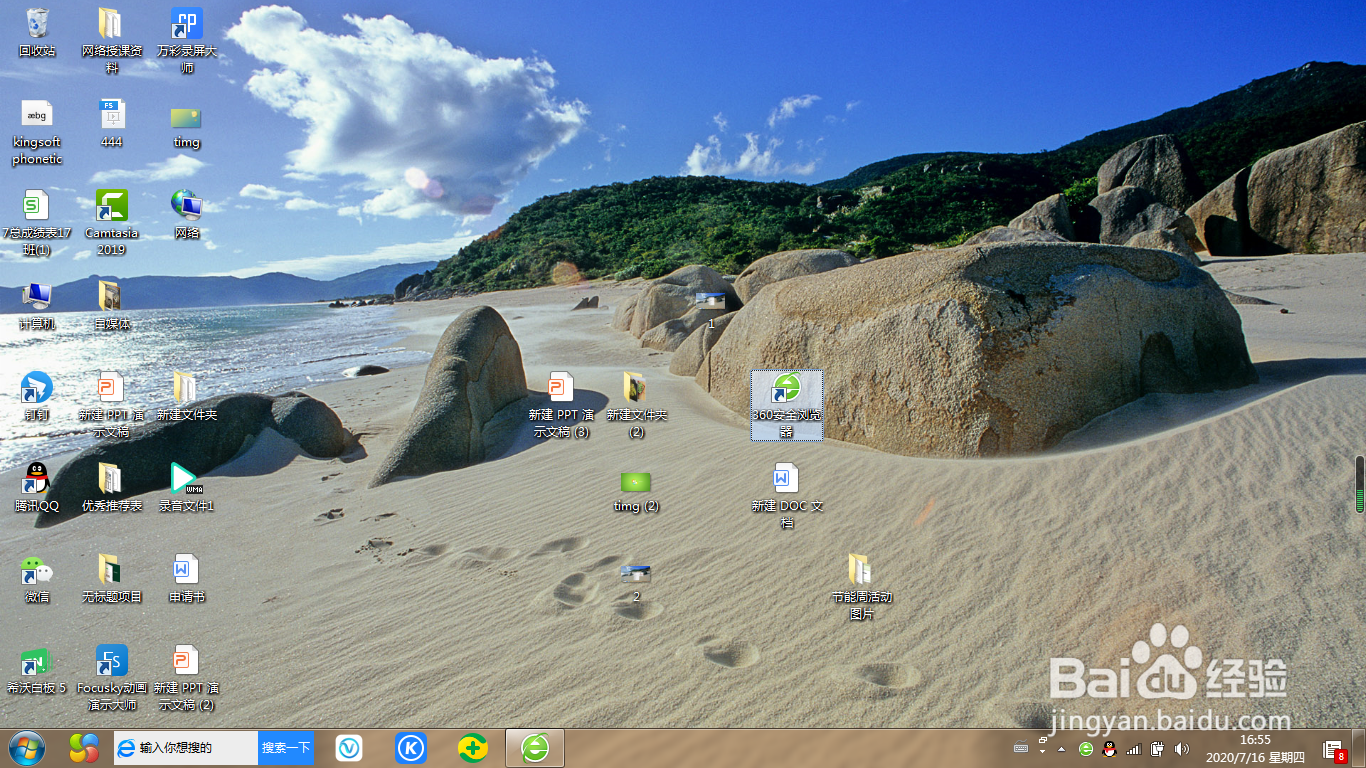
Task: Open the QQ penguin tray icon
Action: pyautogui.click(x=1109, y=748)
